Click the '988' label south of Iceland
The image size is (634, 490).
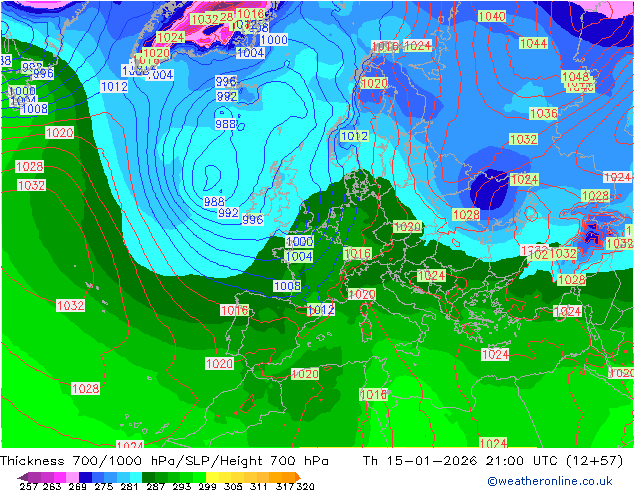coord(225,124)
